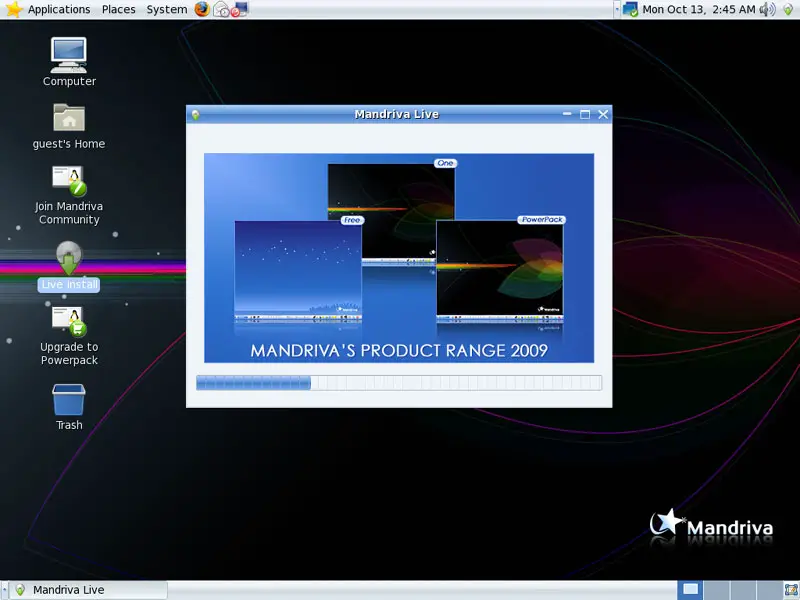Open the System menu
Image resolution: width=800 pixels, height=600 pixels.
coord(167,9)
